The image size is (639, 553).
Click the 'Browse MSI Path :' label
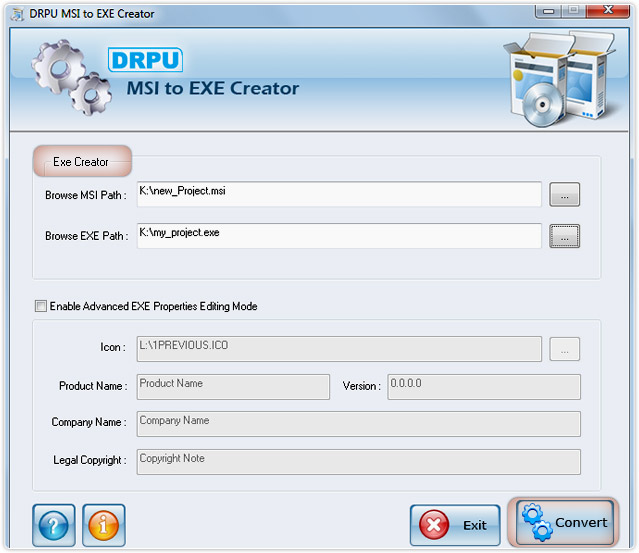86,195
